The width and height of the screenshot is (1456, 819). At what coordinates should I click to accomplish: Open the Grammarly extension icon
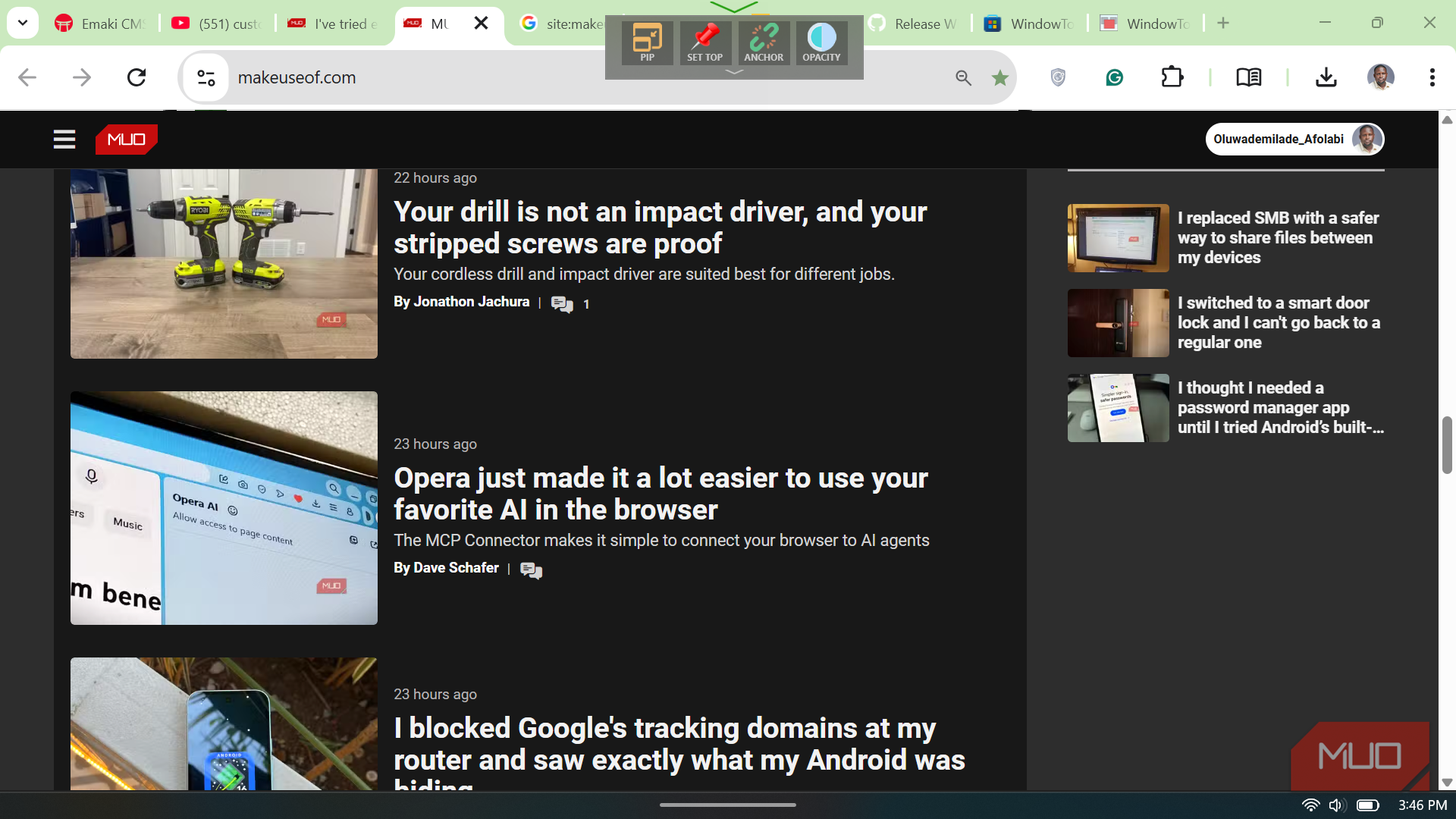tap(1114, 77)
